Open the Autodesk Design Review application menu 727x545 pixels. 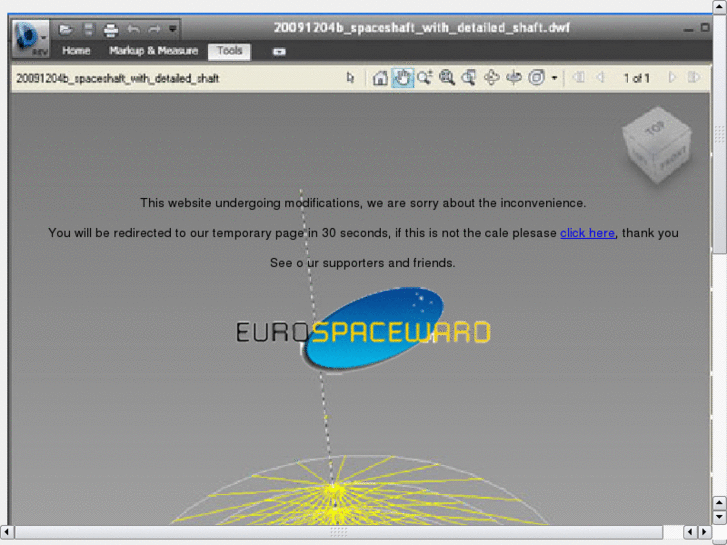pyautogui.click(x=30, y=38)
